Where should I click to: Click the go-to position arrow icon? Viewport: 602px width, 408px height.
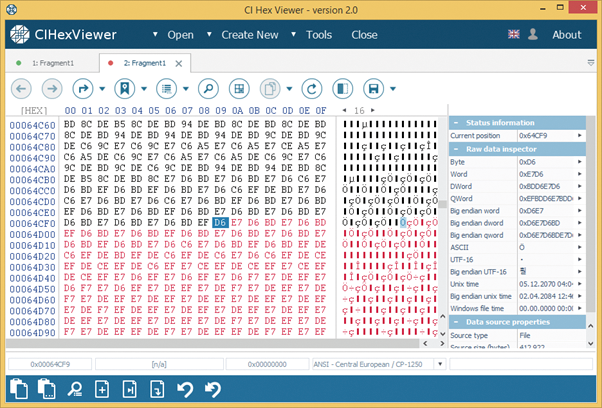(83, 89)
